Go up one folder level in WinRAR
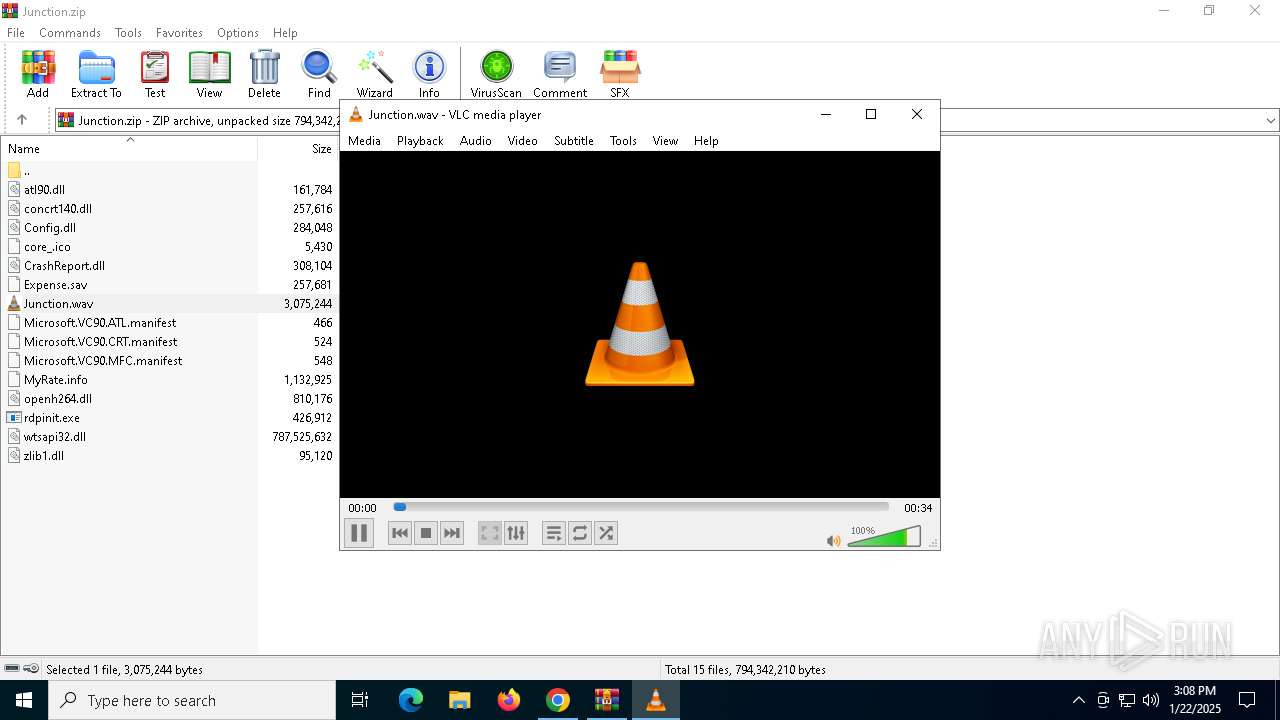The height and width of the screenshot is (720, 1280). click(x=22, y=120)
